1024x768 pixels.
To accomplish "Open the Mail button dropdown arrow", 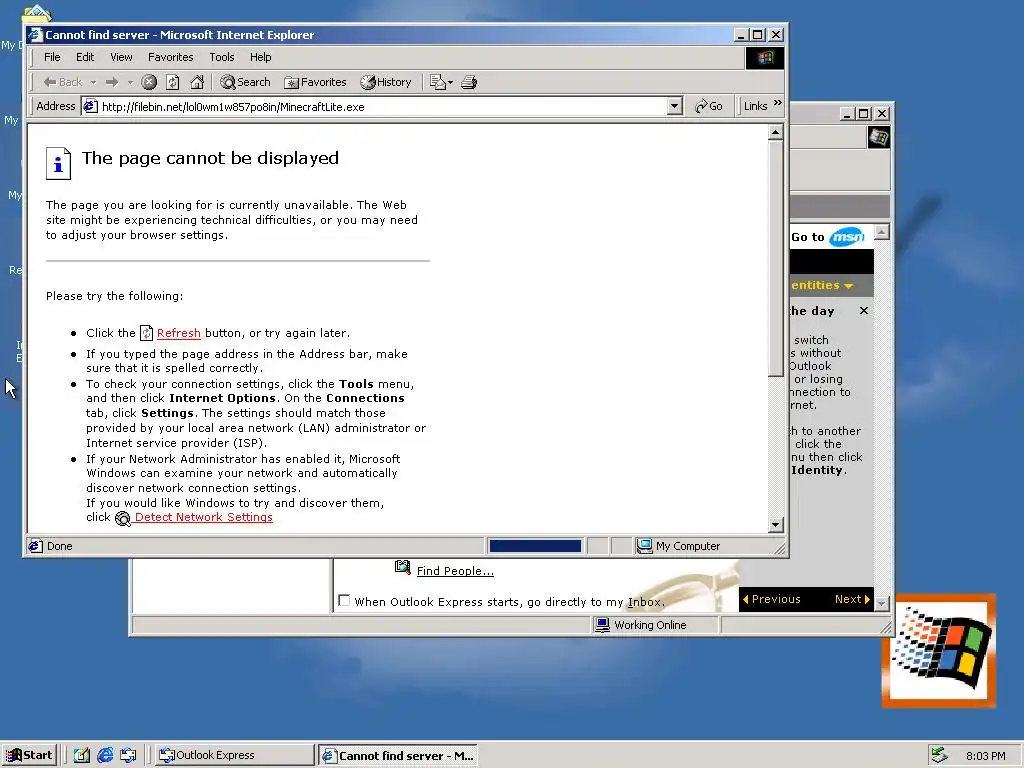I will tap(451, 82).
